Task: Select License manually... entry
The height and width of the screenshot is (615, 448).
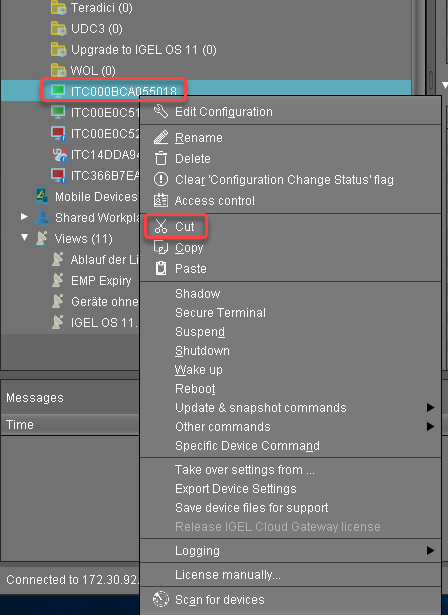Action: pos(228,575)
